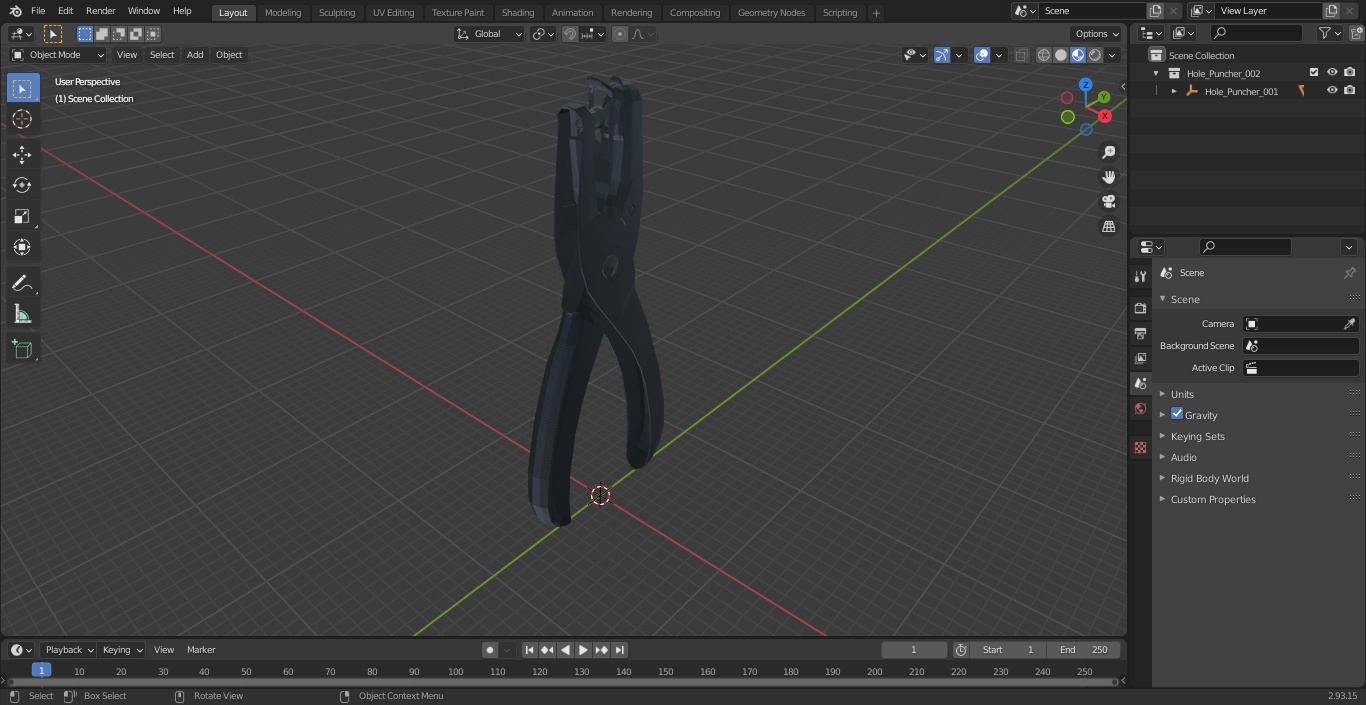The height and width of the screenshot is (705, 1366).
Task: Expand the Units panel
Action: coord(1182,394)
